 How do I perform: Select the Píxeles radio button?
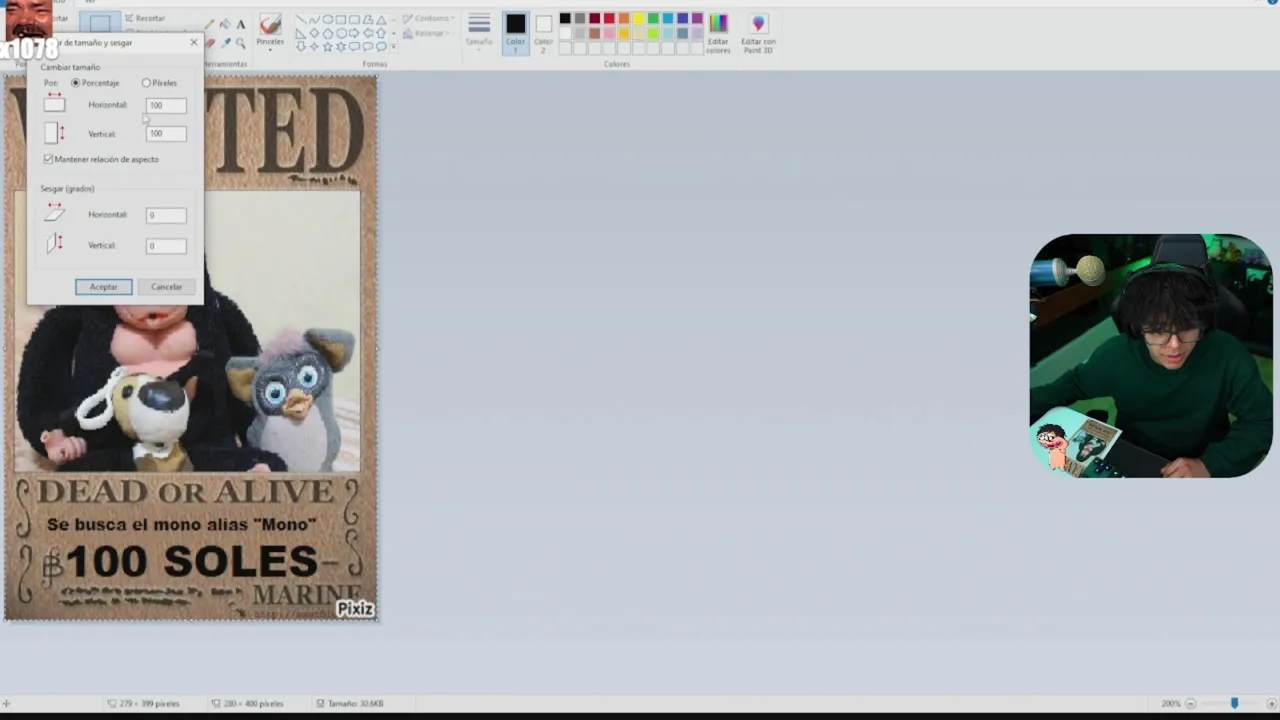pos(146,83)
